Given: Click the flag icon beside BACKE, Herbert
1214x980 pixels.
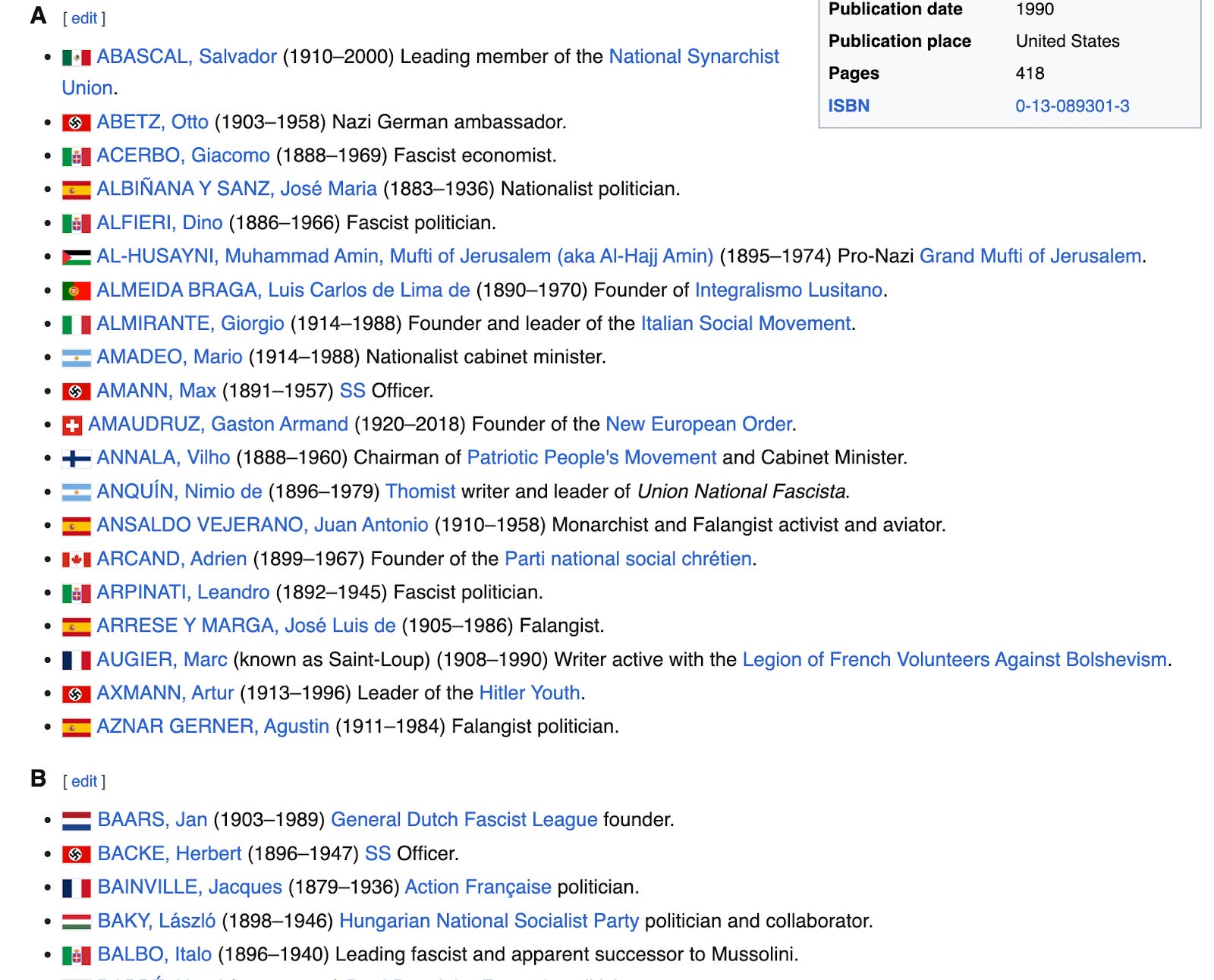Looking at the screenshot, I should tap(76, 855).
